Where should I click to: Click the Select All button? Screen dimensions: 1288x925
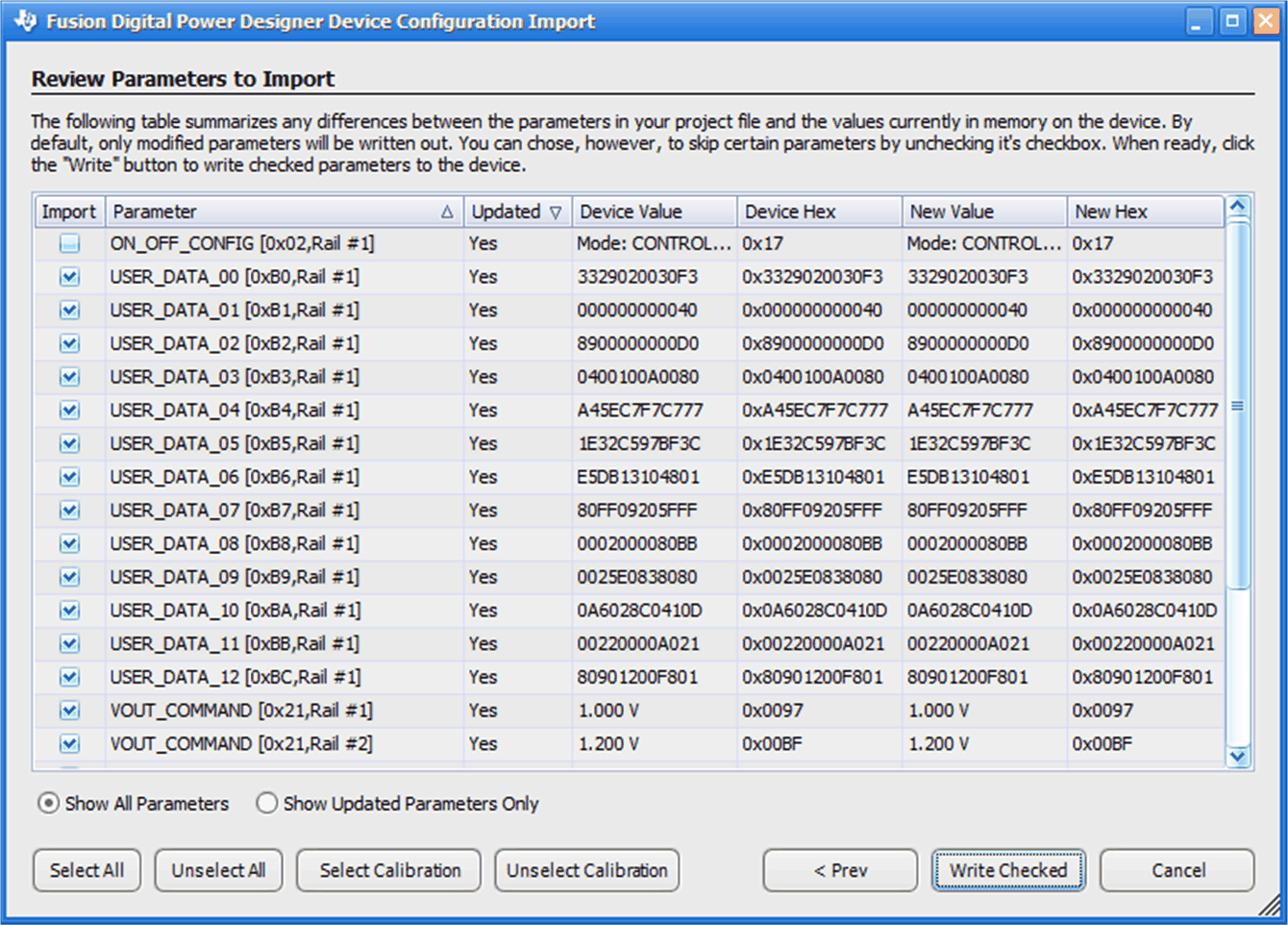(87, 870)
